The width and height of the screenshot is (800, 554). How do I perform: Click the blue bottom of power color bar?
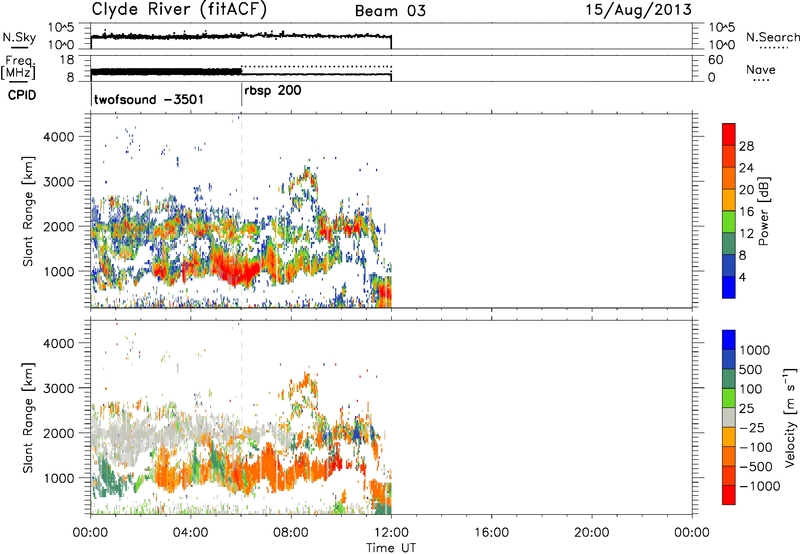point(729,287)
